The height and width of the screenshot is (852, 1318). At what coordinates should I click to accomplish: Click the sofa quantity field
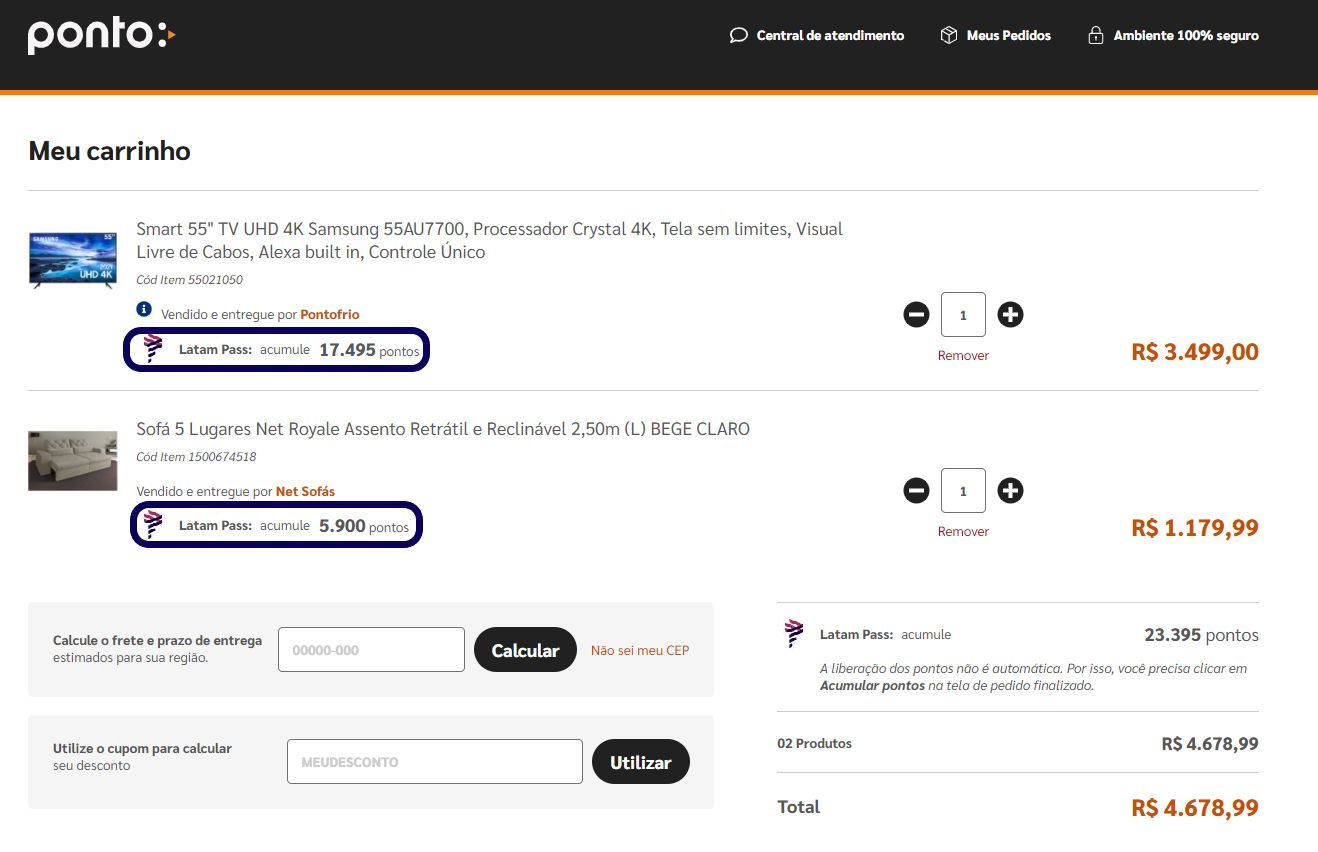[x=963, y=491]
